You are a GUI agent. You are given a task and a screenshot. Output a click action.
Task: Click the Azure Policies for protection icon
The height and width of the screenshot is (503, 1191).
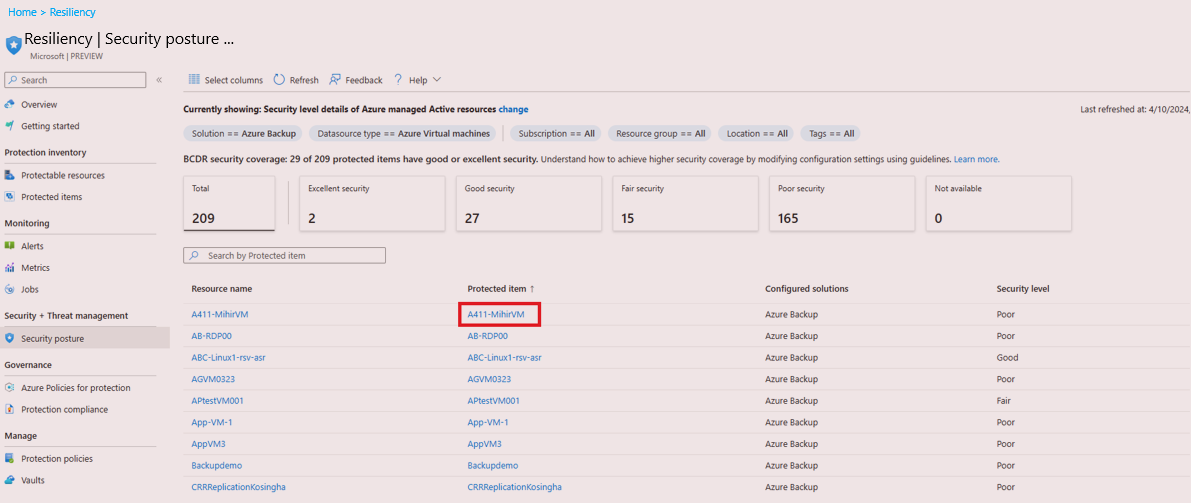pos(10,388)
